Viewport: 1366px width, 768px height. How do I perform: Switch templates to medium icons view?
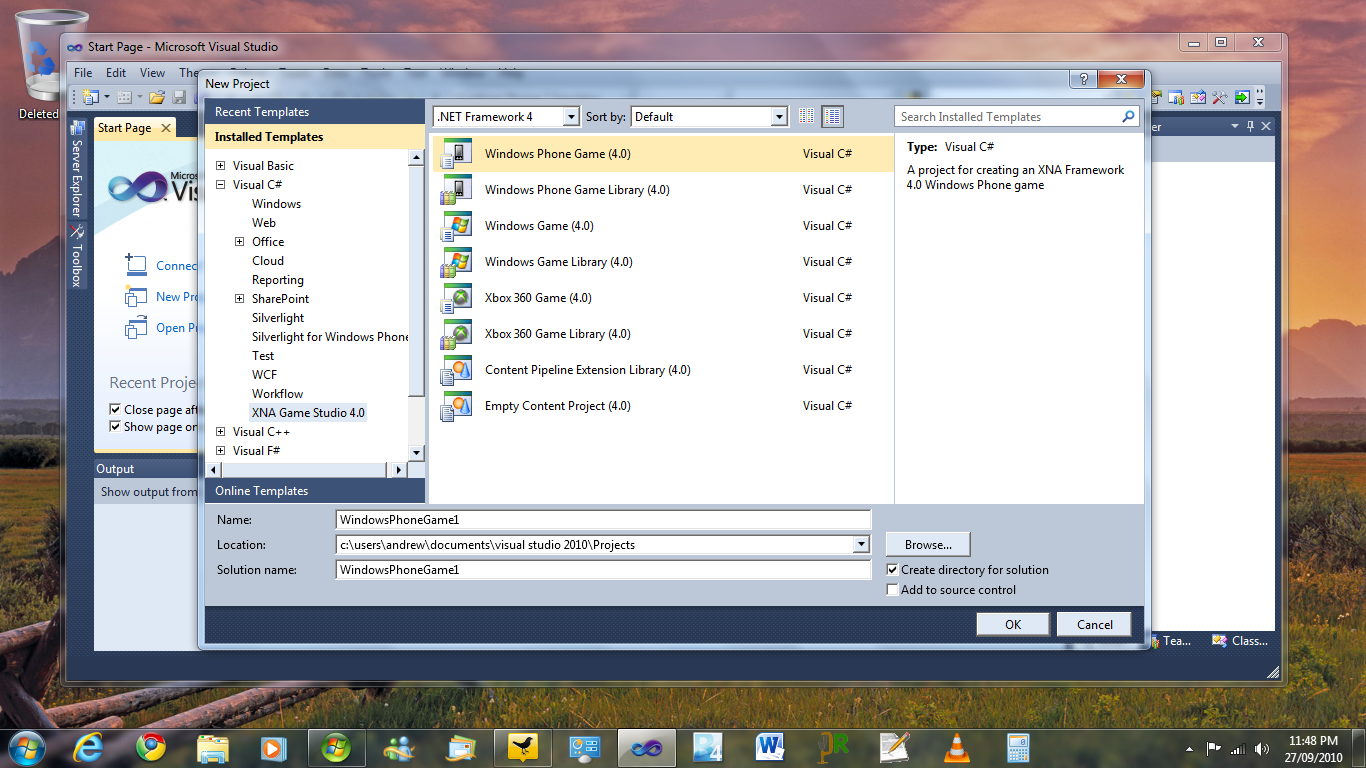click(832, 117)
